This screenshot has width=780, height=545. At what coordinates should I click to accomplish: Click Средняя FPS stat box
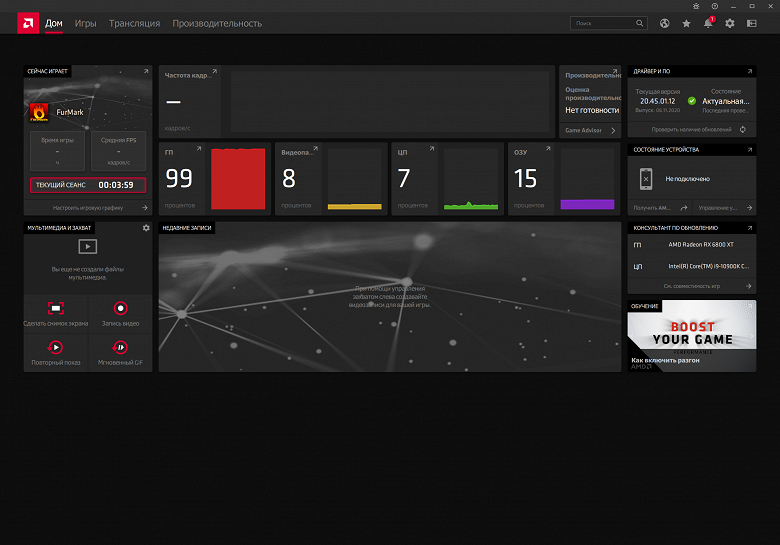pyautogui.click(x=118, y=151)
